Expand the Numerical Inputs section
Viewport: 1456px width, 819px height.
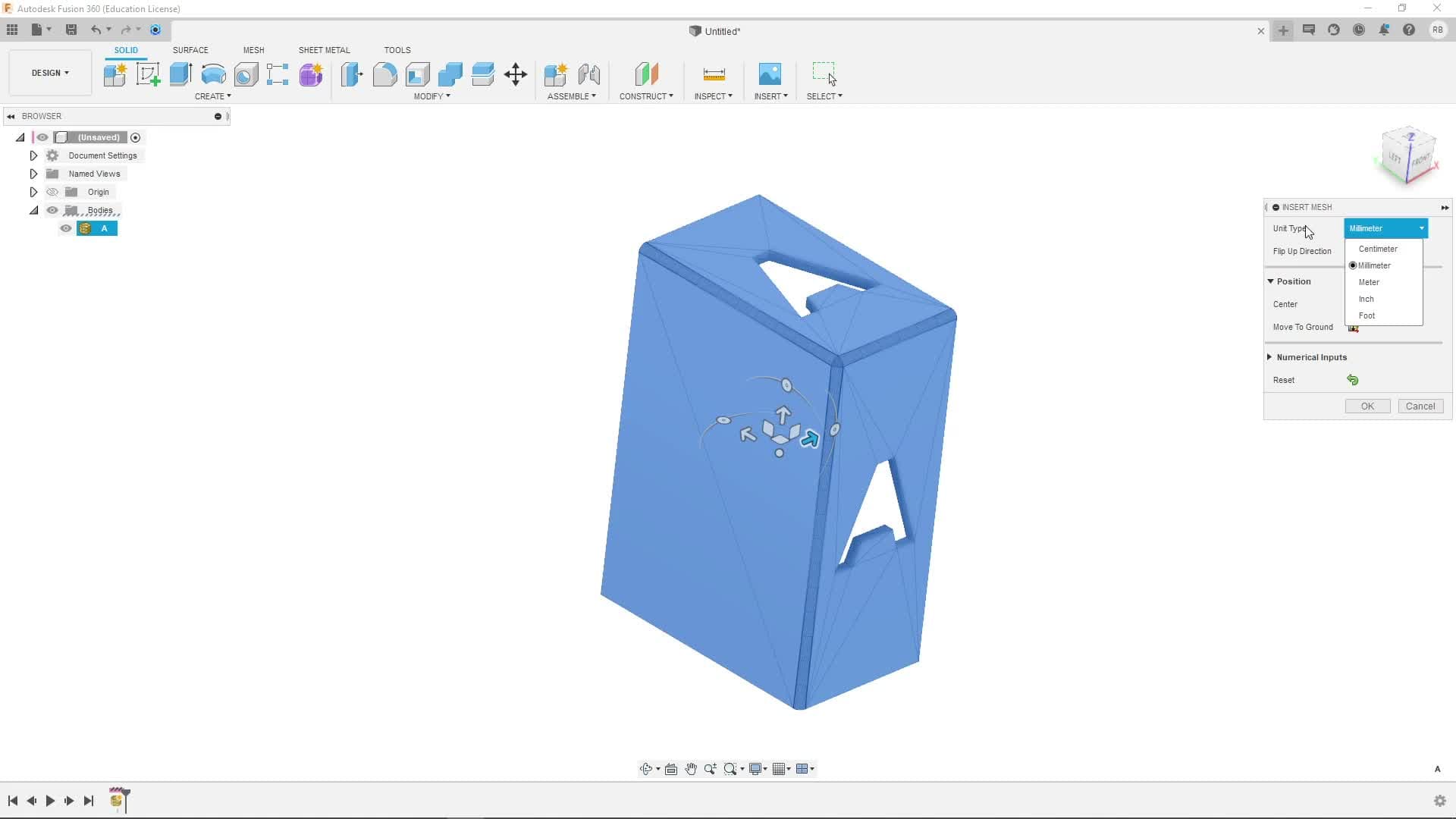tap(1269, 357)
